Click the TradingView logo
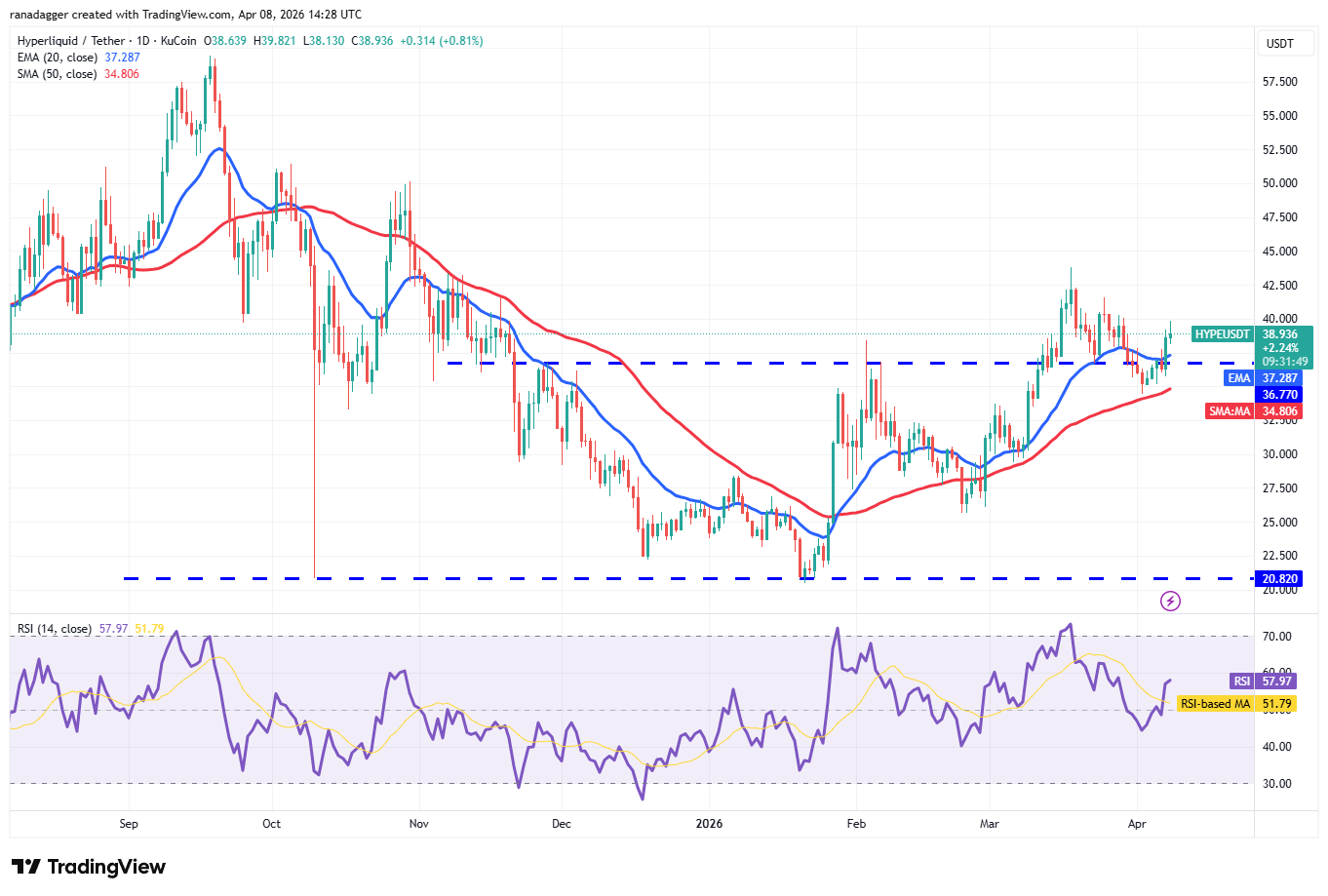Screen dimensions: 1328x896 (x=88, y=867)
